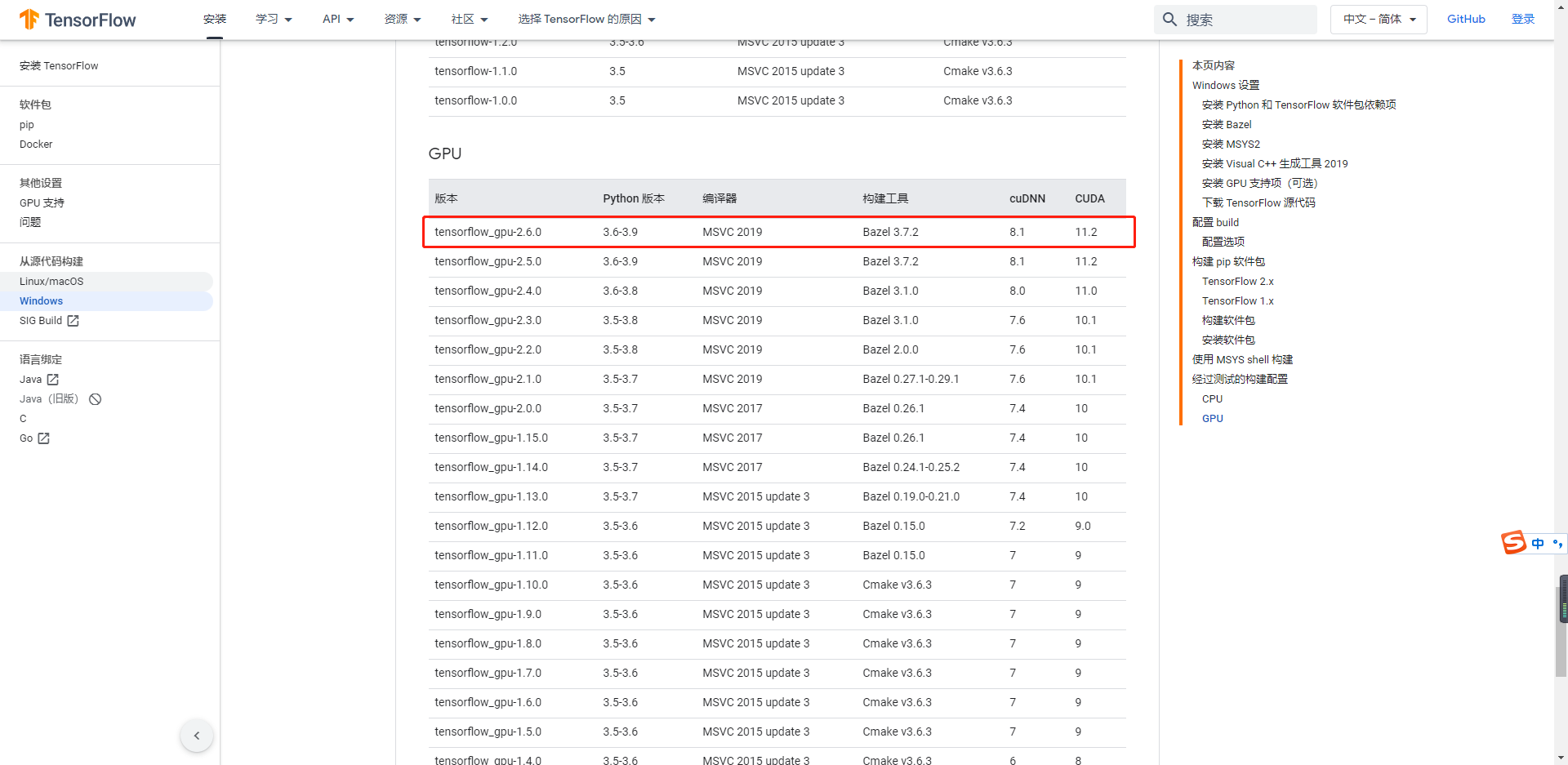Click the tensorflow_gpu-2.6.0 cell
The height and width of the screenshot is (765, 1568).
pyautogui.click(x=488, y=233)
